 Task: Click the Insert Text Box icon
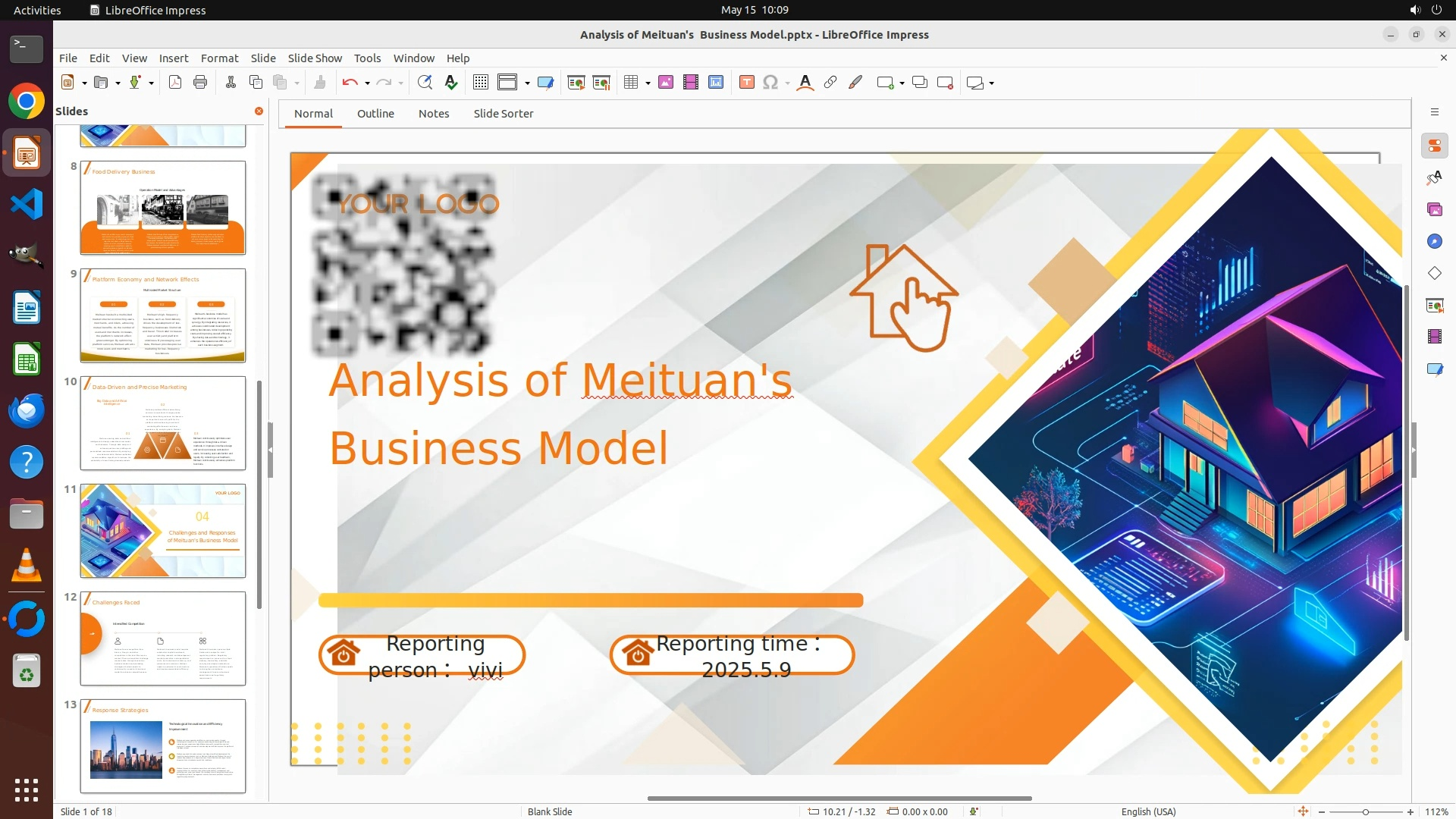747,83
